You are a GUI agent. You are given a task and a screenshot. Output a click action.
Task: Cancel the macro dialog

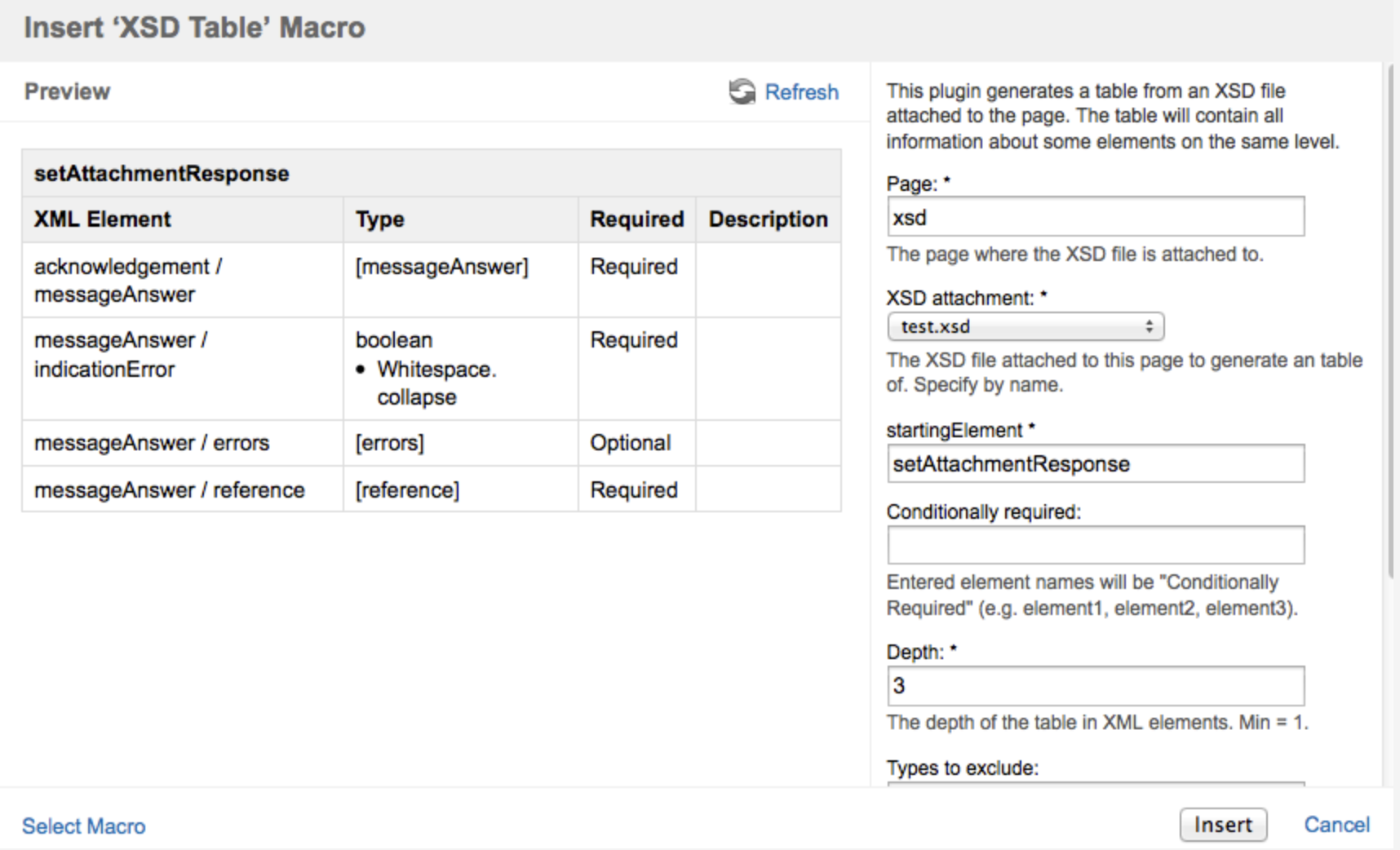pyautogui.click(x=1336, y=825)
